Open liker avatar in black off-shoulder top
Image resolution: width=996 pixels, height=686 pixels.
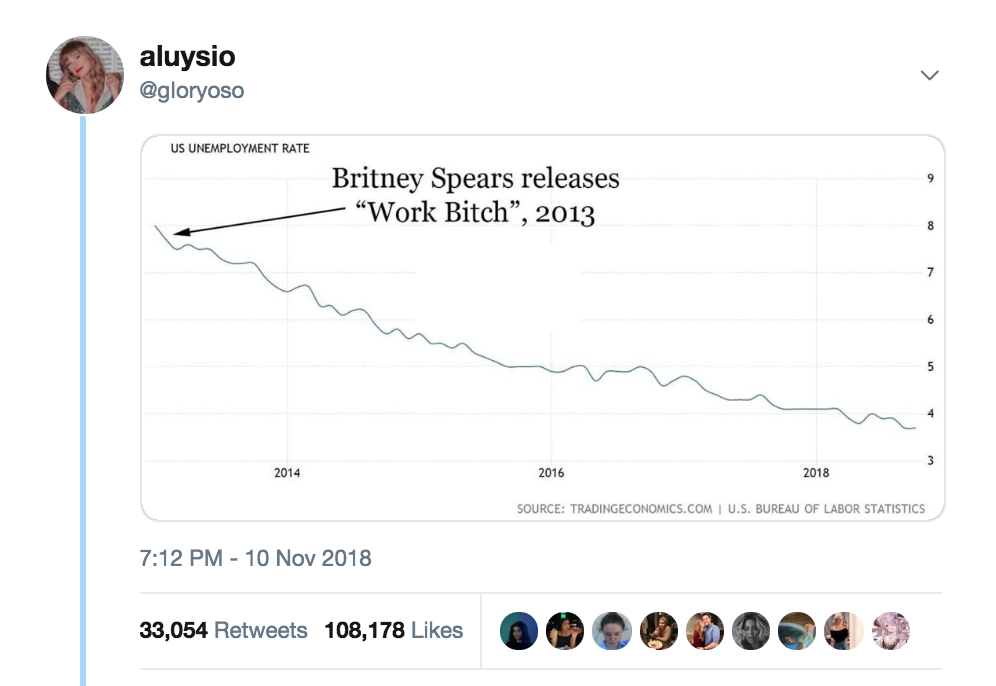click(x=844, y=631)
